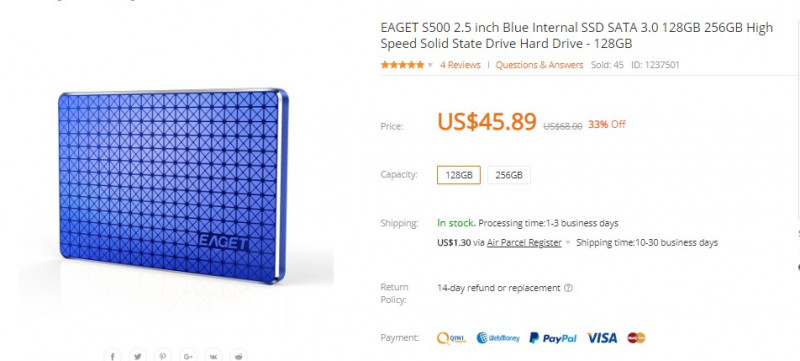Click the five-star rating display
The width and height of the screenshot is (800, 361).
[x=402, y=65]
